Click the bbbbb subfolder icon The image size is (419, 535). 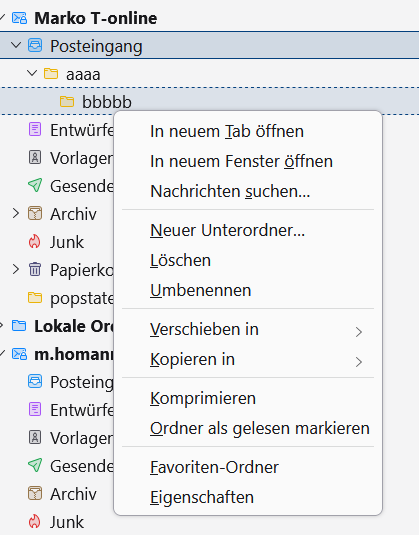(x=67, y=101)
